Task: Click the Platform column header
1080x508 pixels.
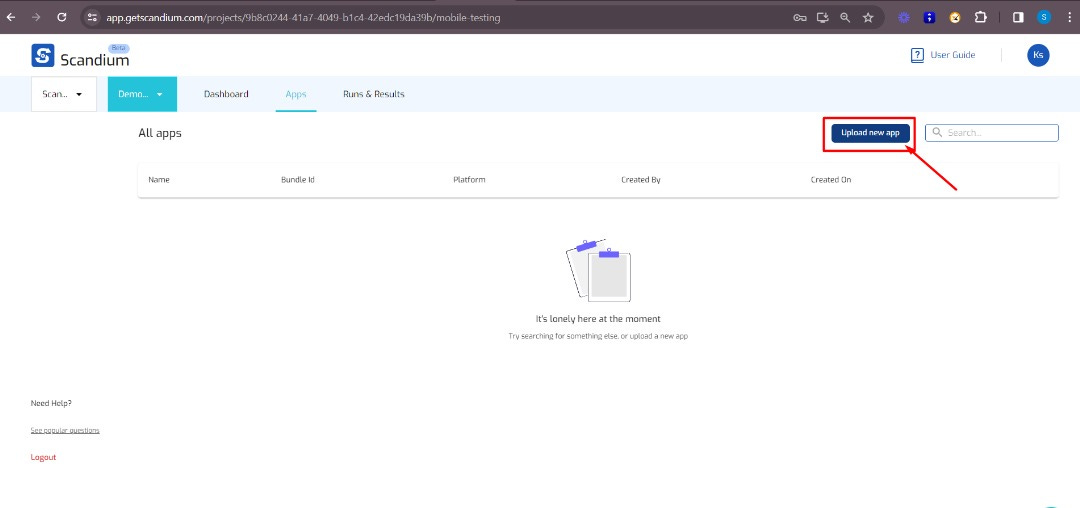Action: coord(469,180)
